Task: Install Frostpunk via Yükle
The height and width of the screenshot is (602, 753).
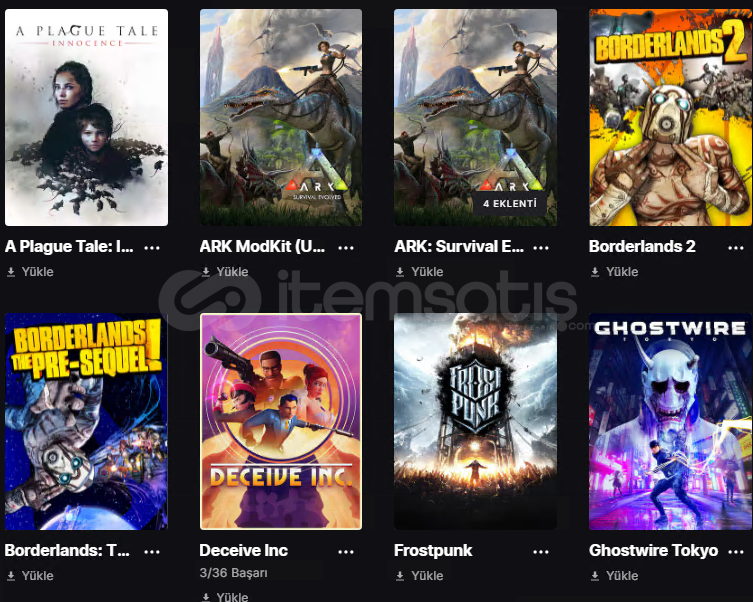Action: pos(420,576)
